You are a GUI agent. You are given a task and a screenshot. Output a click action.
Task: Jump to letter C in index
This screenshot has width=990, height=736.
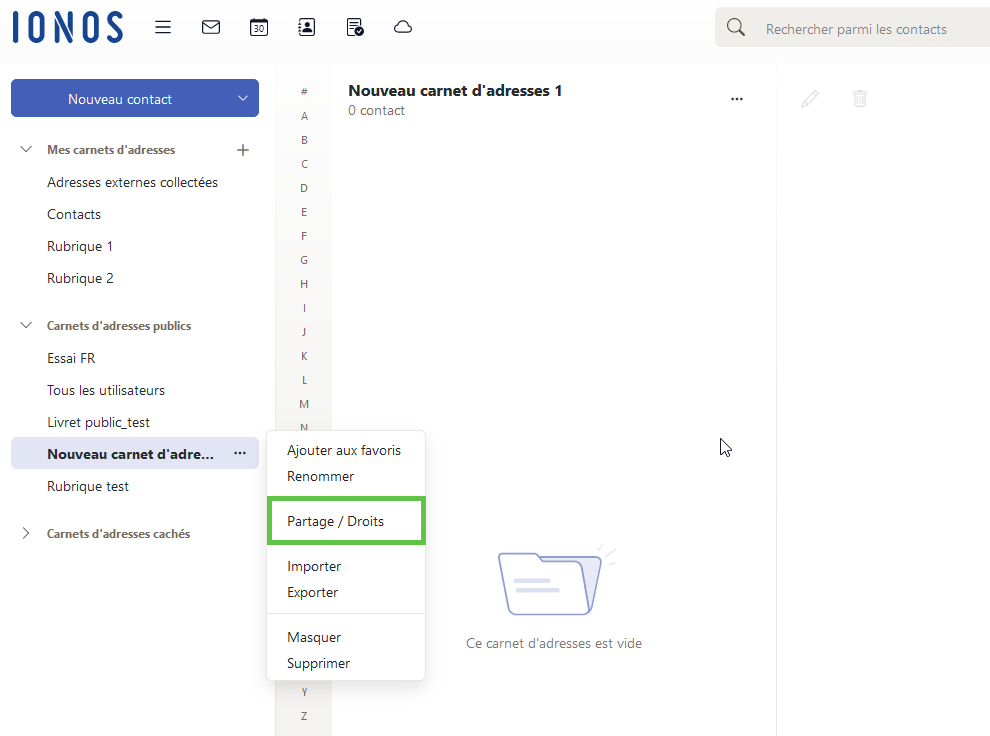(x=304, y=164)
